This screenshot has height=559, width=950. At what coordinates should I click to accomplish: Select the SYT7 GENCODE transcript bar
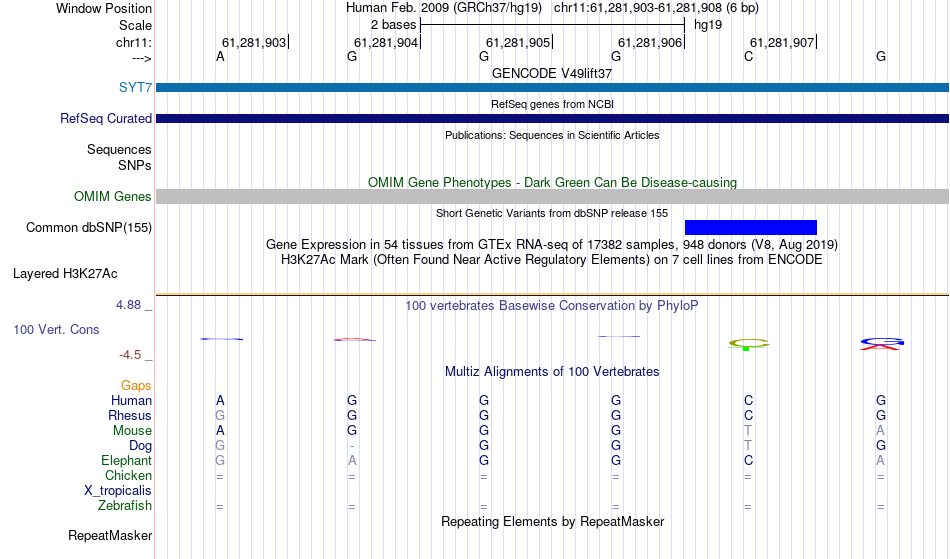pos(552,87)
